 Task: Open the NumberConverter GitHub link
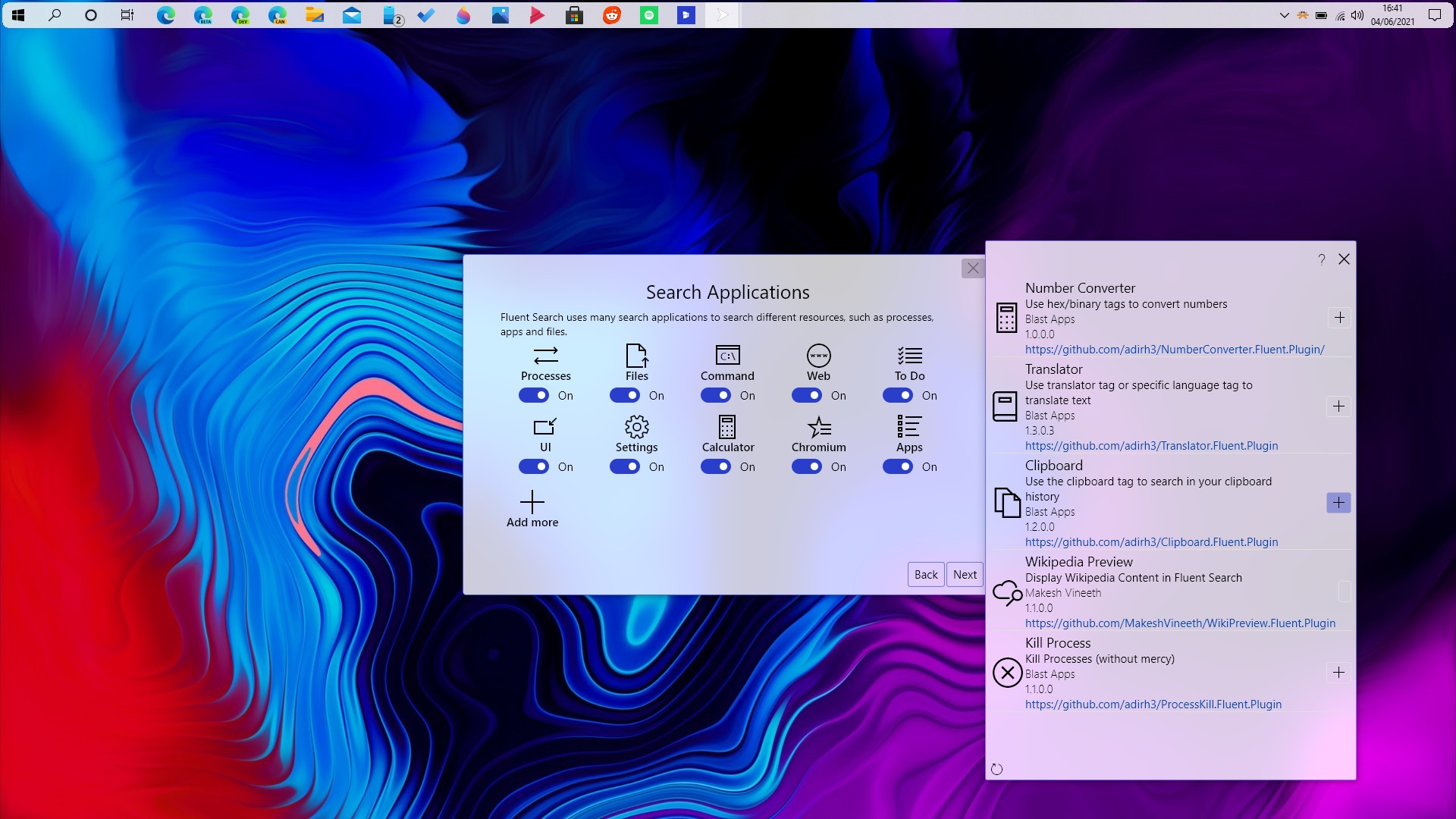1175,350
